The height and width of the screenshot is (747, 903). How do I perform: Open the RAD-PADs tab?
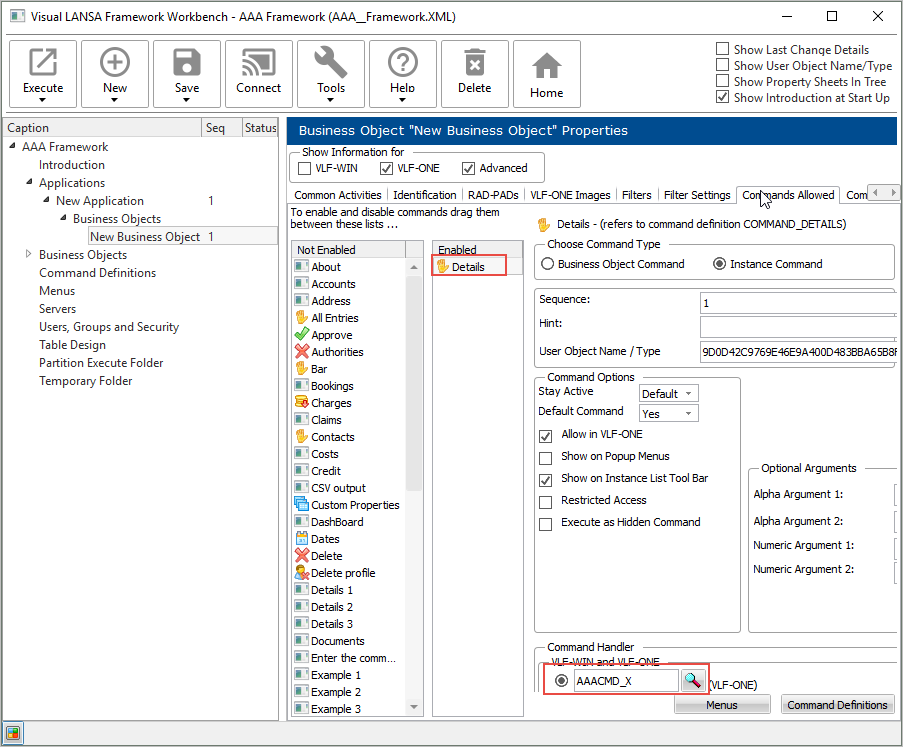[493, 195]
